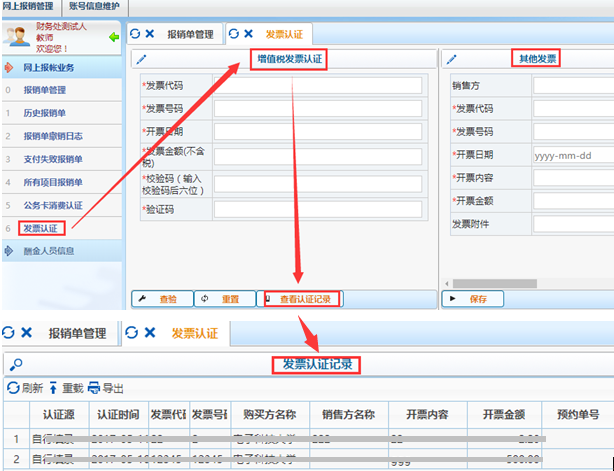
Task: Click the 验证码 input field
Action: (318, 209)
